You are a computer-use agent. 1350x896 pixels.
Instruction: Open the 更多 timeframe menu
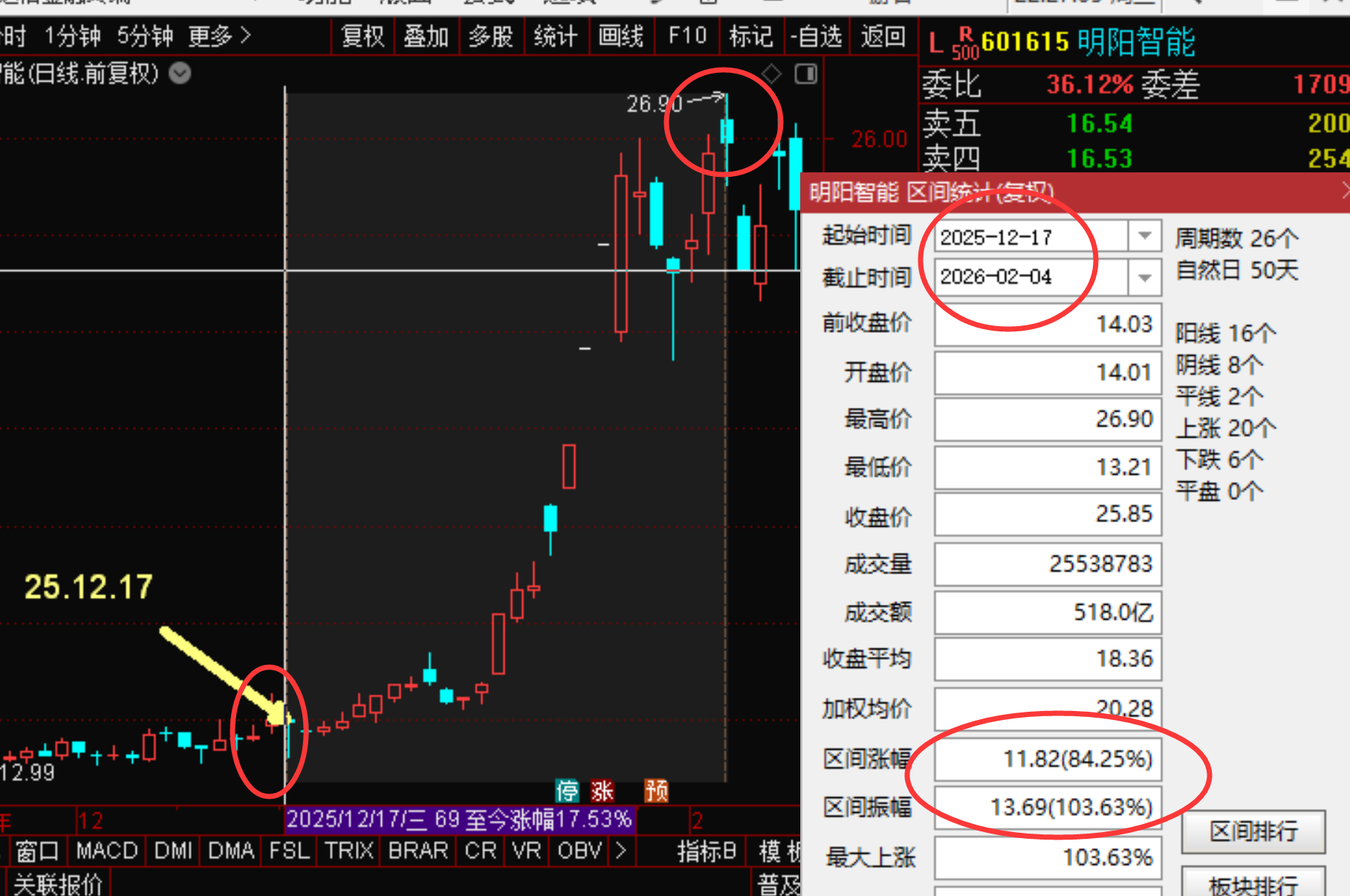(219, 36)
